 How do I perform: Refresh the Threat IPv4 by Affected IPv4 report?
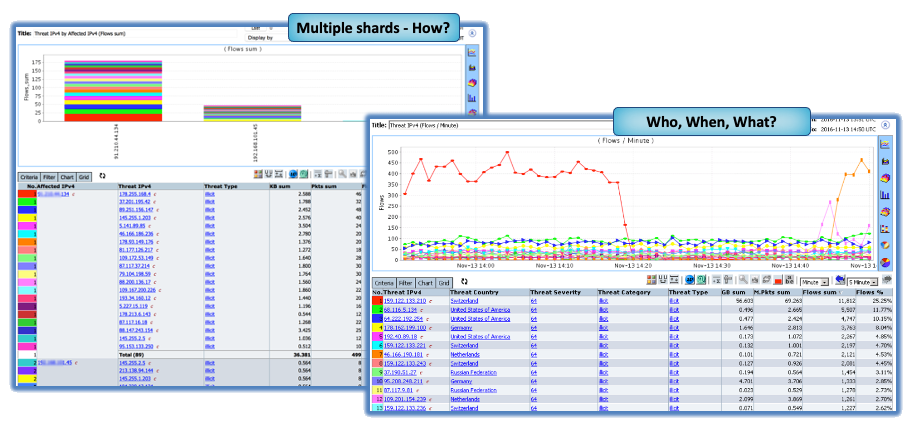[103, 176]
